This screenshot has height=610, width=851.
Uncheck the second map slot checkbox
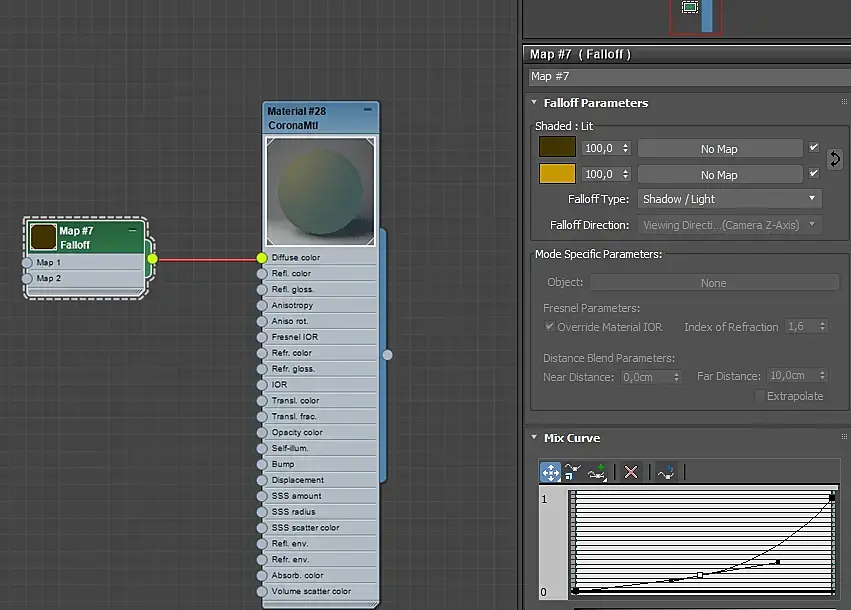(x=814, y=174)
